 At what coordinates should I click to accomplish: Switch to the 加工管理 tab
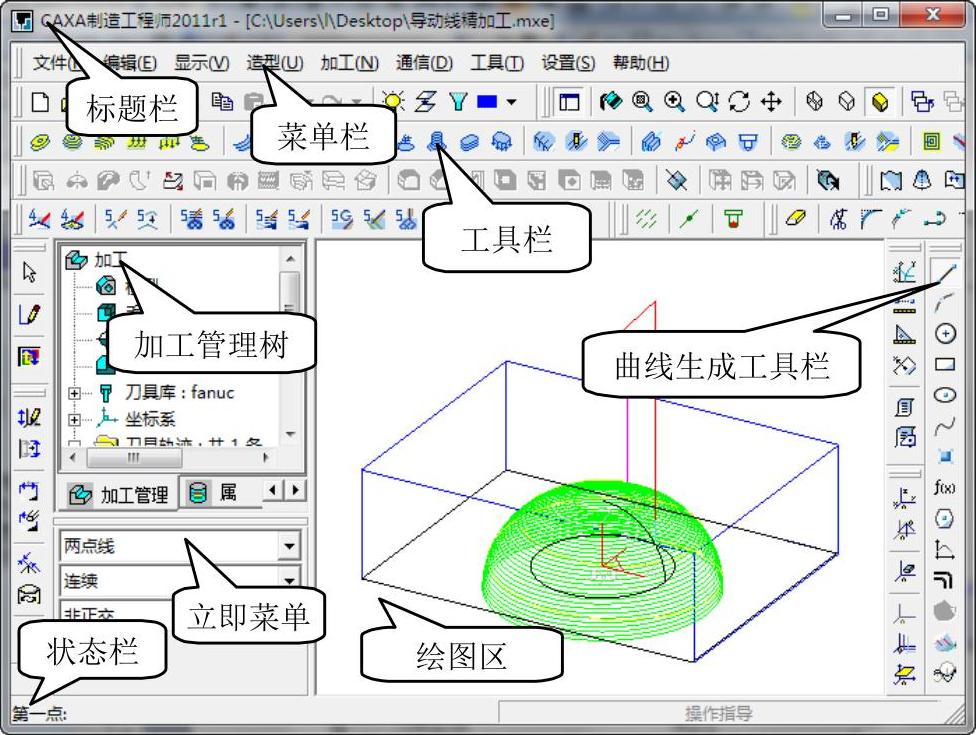pos(118,494)
